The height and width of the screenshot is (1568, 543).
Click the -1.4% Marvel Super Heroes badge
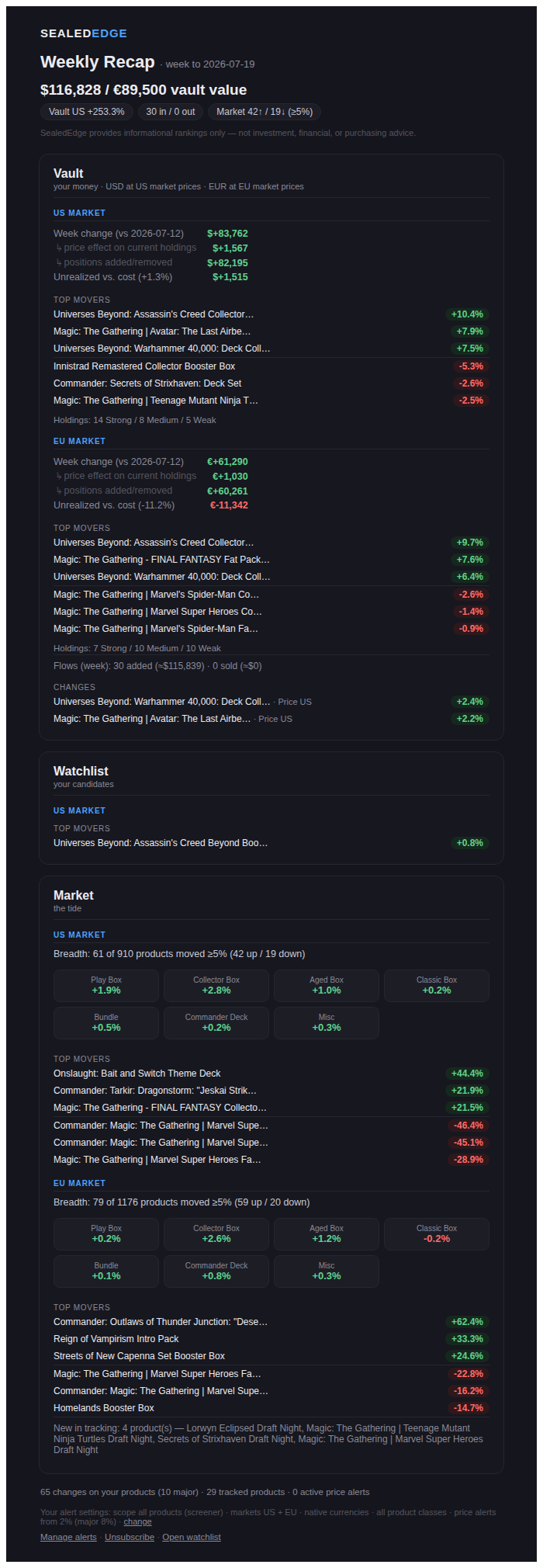click(471, 612)
